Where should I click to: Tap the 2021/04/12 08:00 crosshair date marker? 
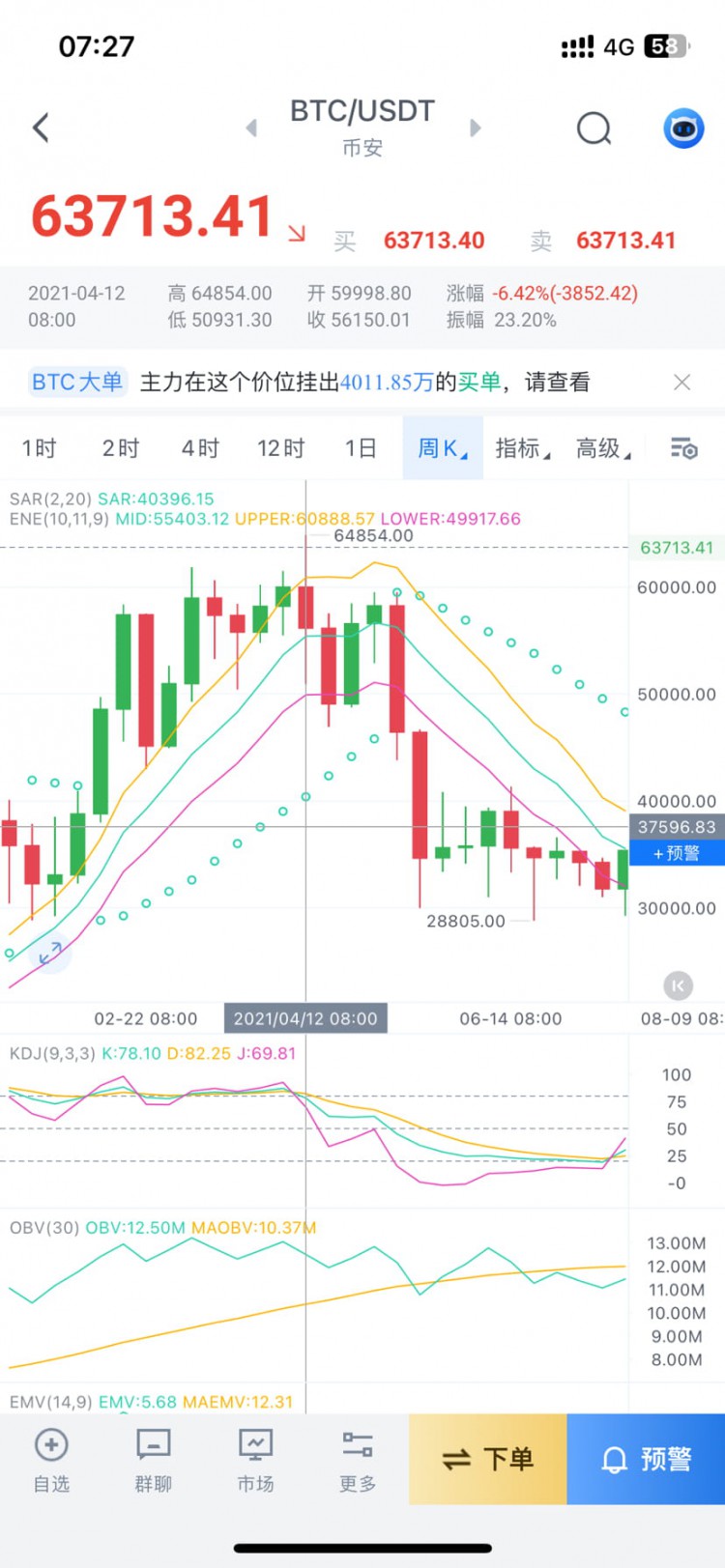(x=305, y=1018)
